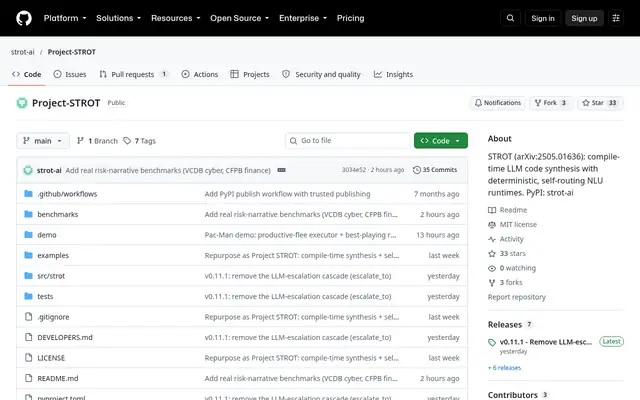This screenshot has height=400, width=640.
Task: Click the book icon beside Readme
Action: pos(492,210)
